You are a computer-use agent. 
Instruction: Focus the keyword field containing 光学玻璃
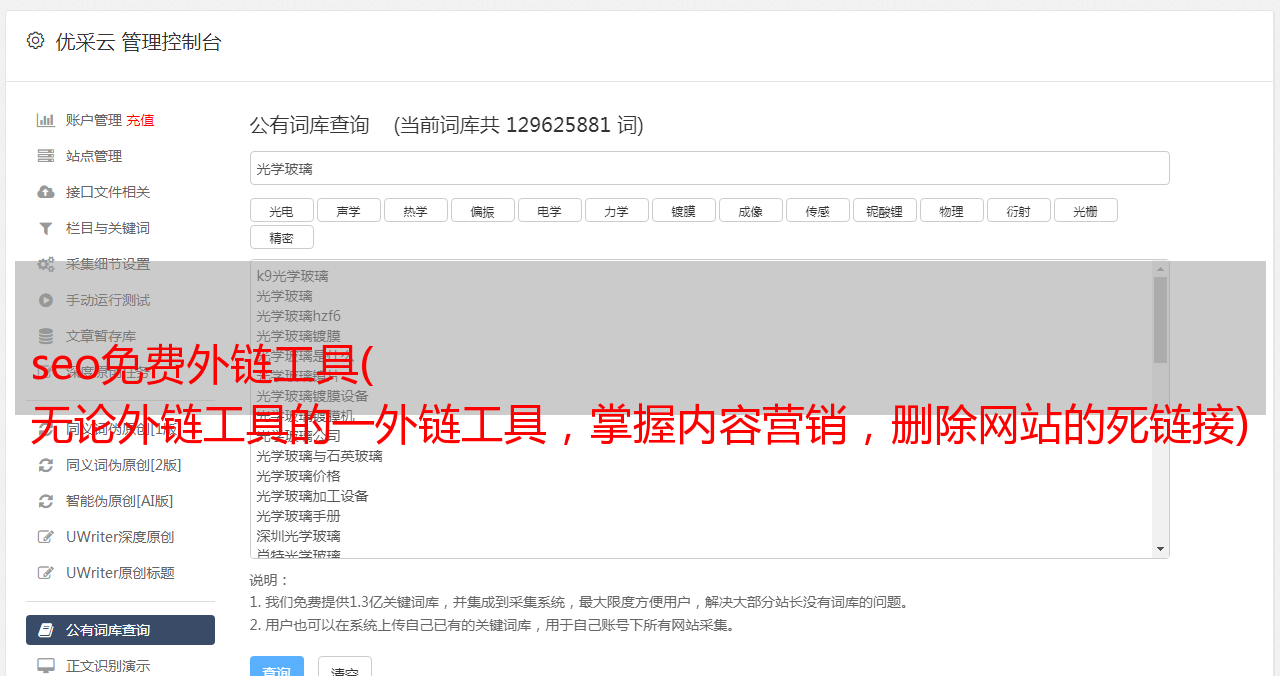(709, 168)
